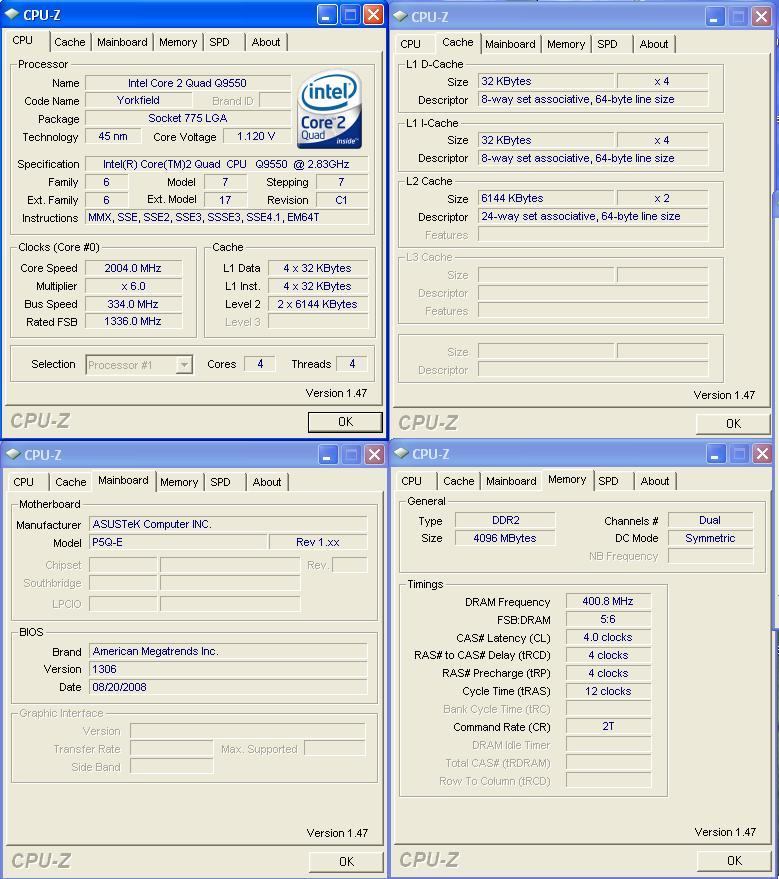The image size is (779, 879).
Task: Click OK in the top-left CPU window
Action: (345, 422)
